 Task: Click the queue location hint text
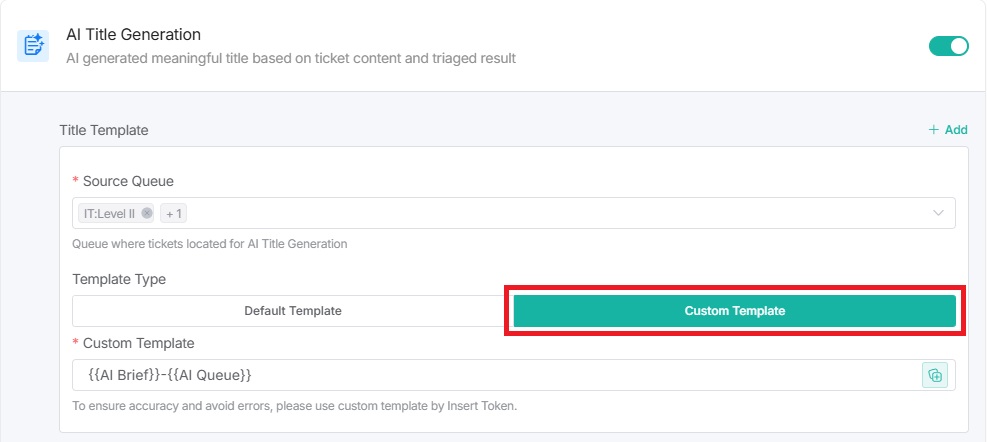209,243
